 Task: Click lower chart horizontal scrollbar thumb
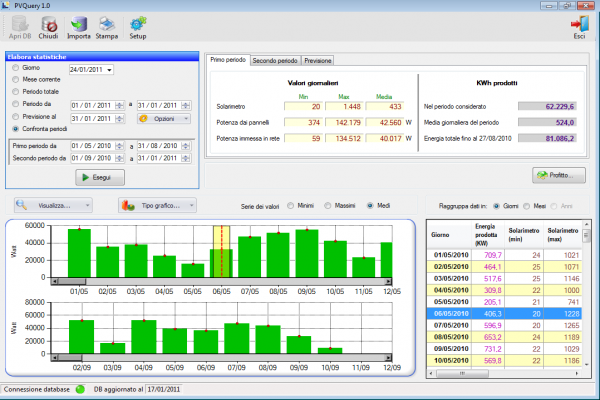pos(70,358)
